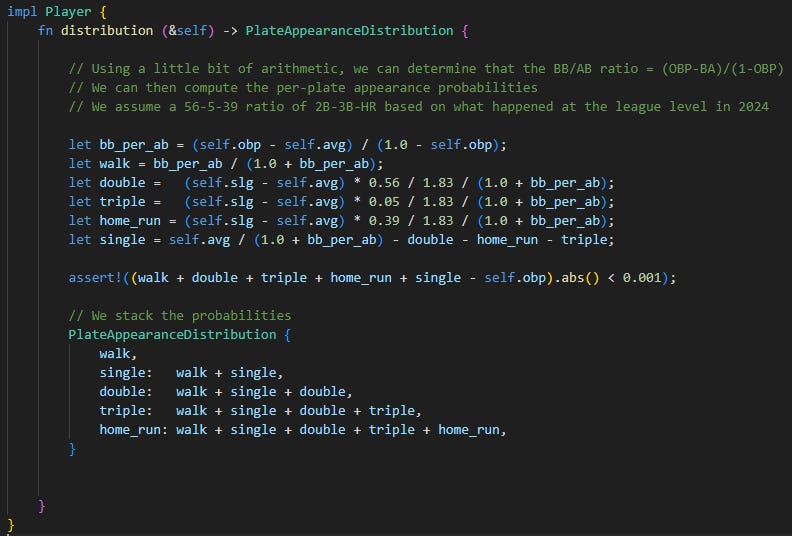Viewport: 792px width, 536px height.
Task: Click the '.abs()' method call in the assert
Action: (576, 278)
